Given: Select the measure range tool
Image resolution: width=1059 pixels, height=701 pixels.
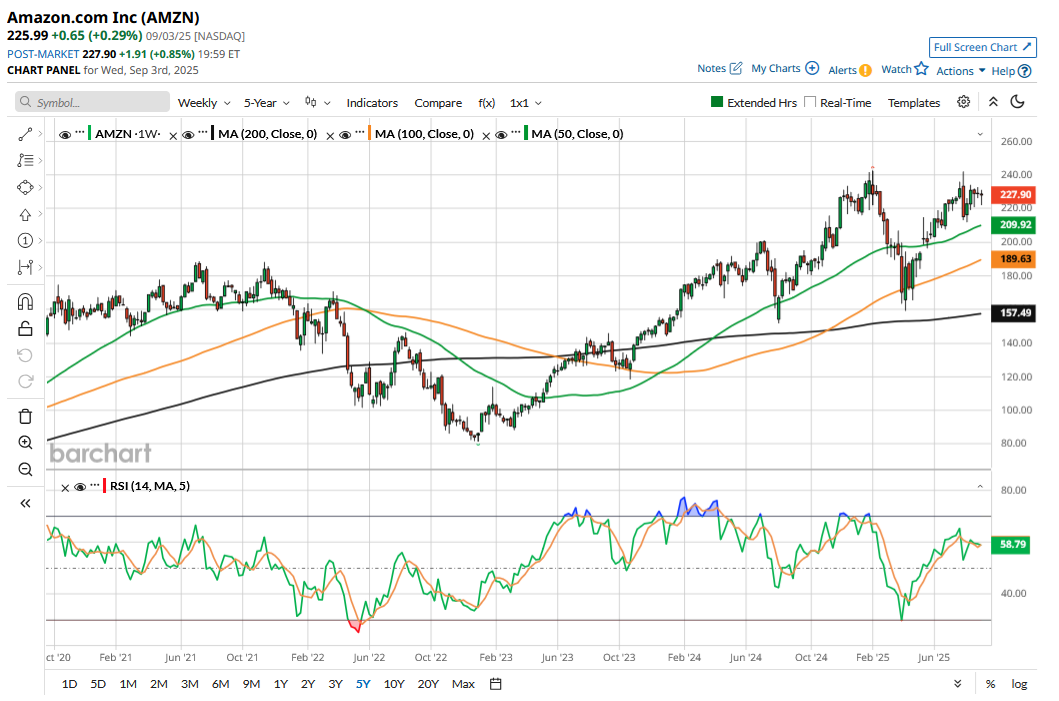Looking at the screenshot, I should coord(25,267).
